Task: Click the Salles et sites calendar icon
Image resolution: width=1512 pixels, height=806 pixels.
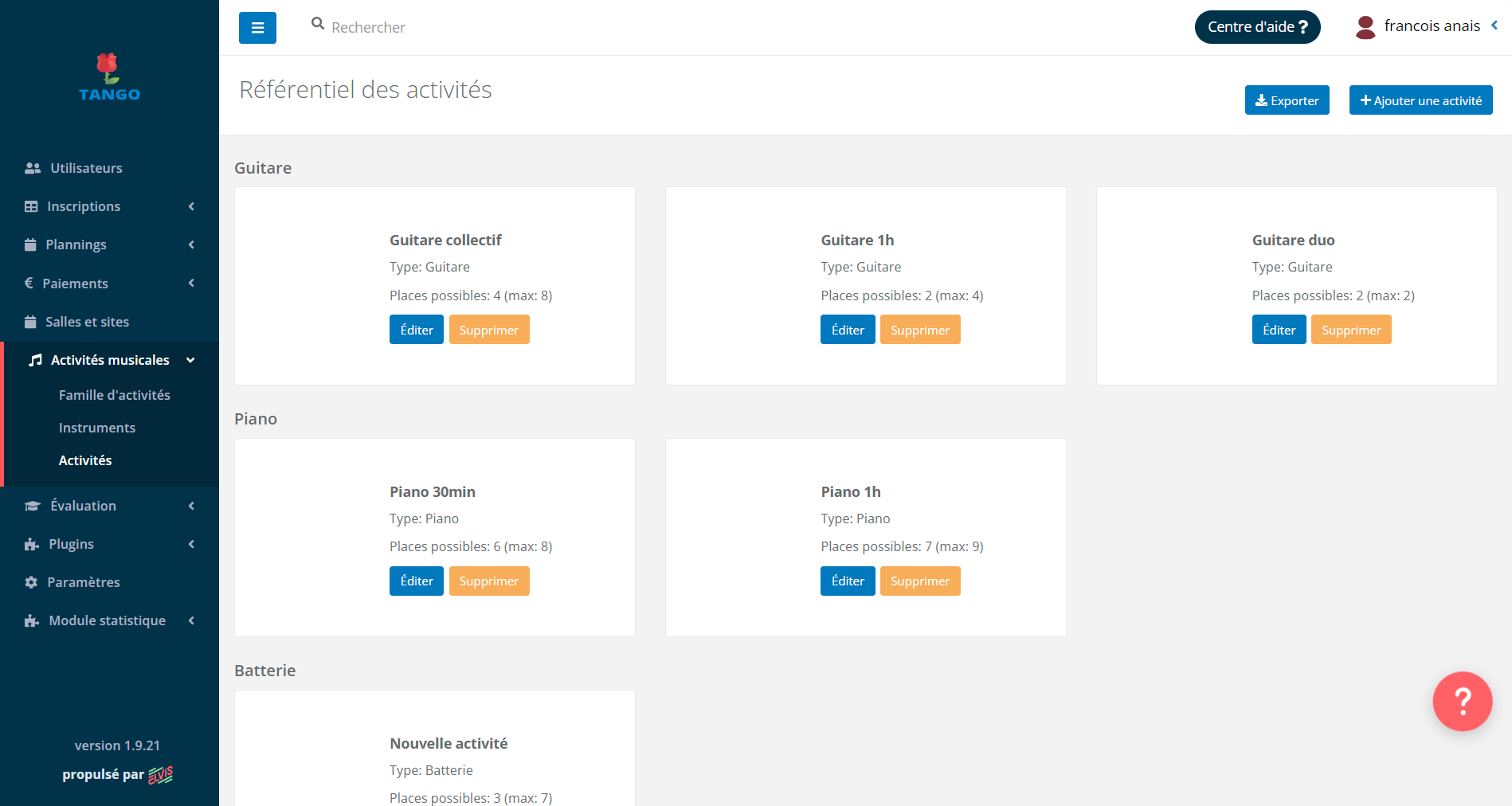Action: pos(30,322)
